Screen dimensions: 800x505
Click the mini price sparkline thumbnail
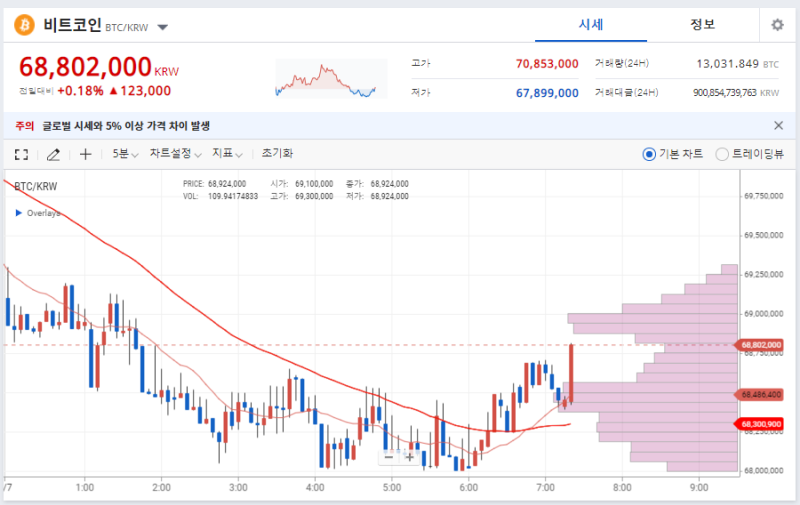click(331, 78)
